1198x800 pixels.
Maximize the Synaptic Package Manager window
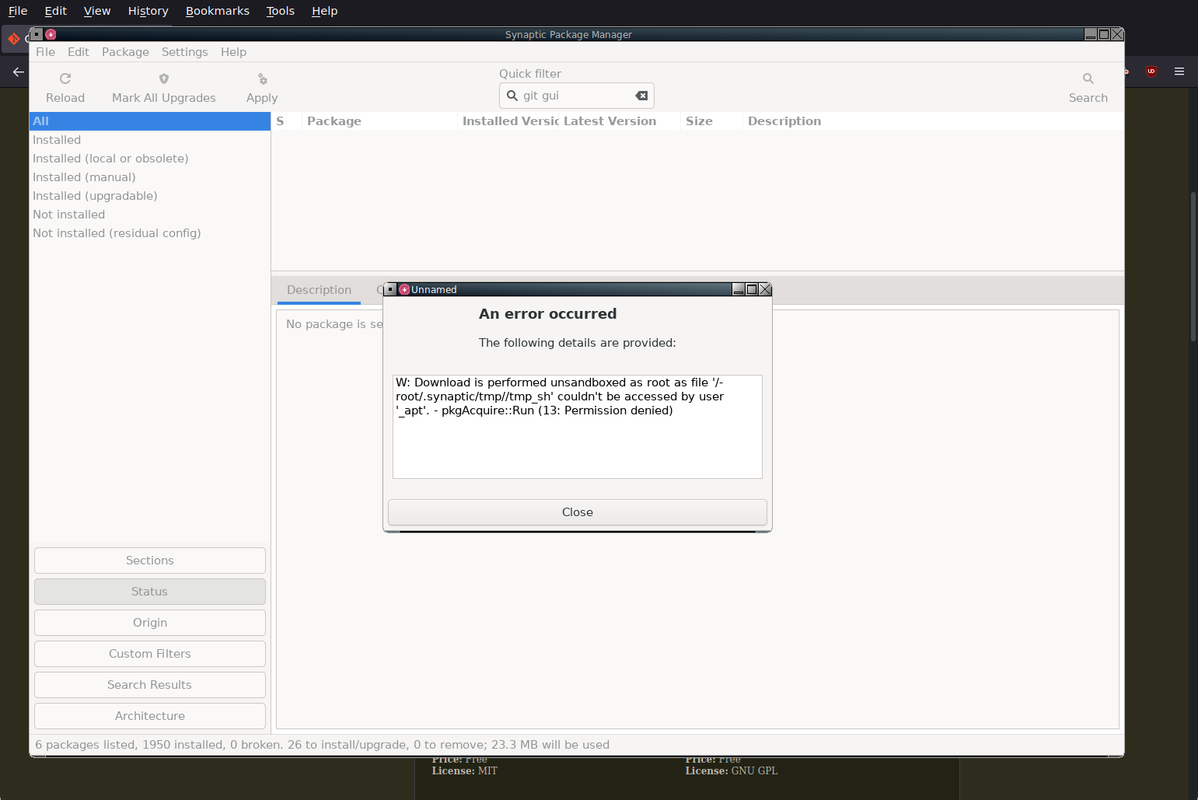click(x=1104, y=34)
